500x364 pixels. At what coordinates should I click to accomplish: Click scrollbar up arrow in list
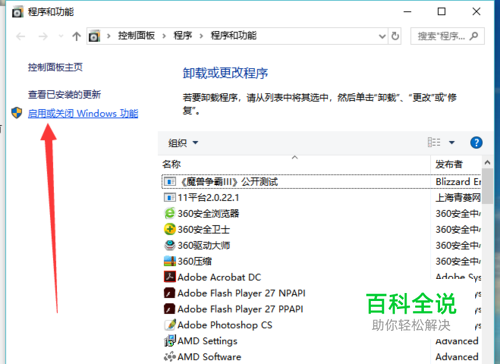(x=487, y=162)
